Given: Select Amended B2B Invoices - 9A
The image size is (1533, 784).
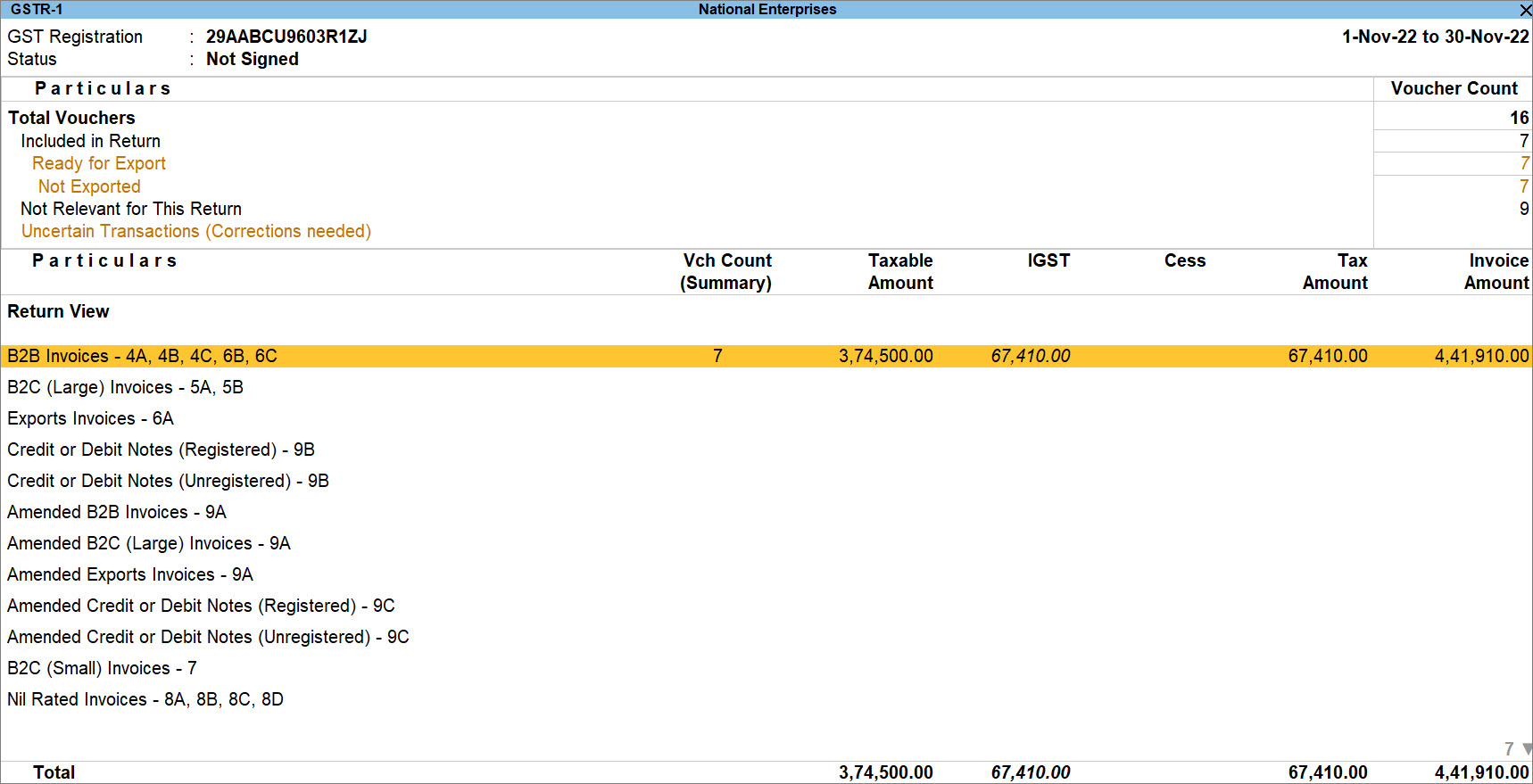Looking at the screenshot, I should tap(766, 512).
